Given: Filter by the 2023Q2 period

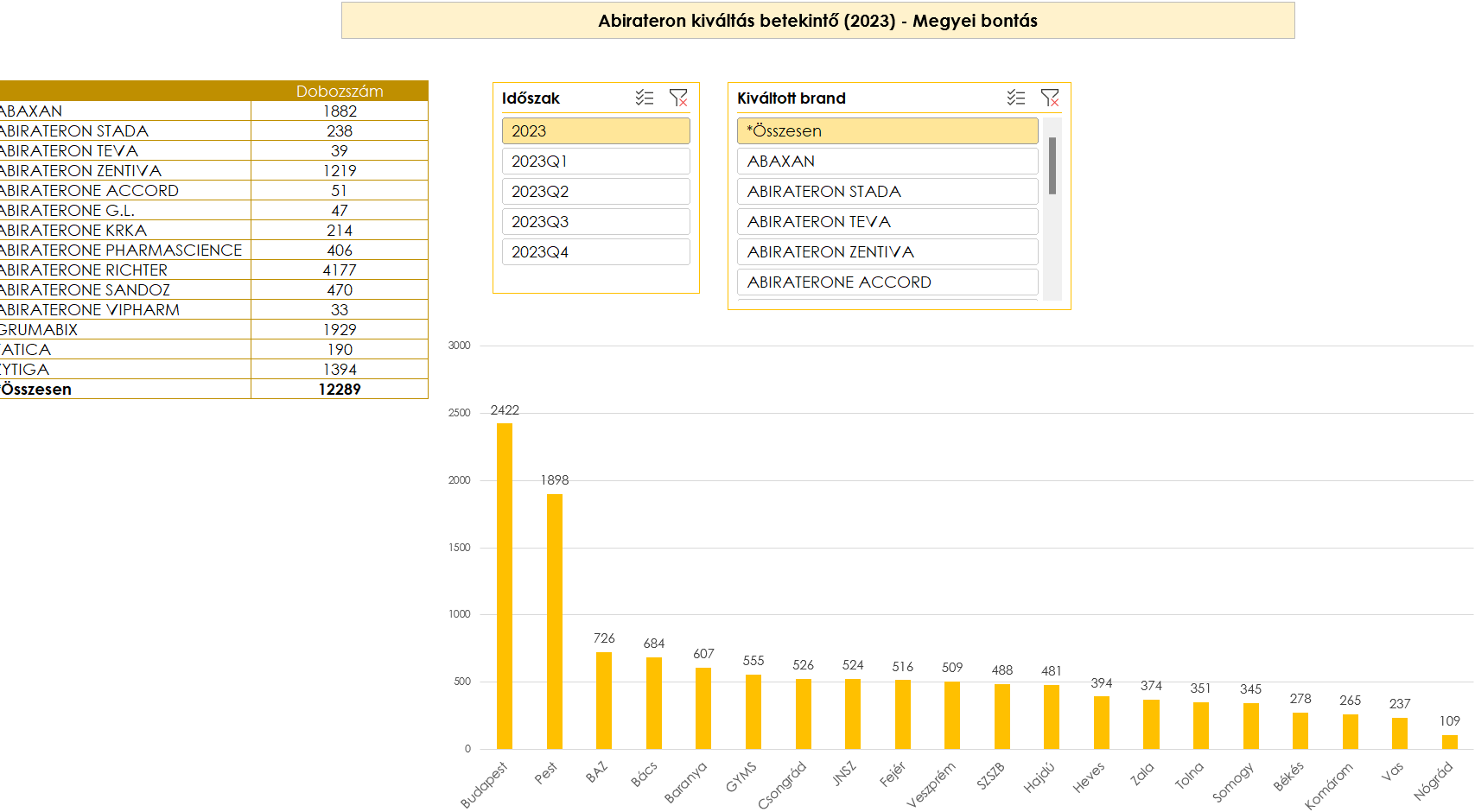Looking at the screenshot, I should (x=595, y=192).
